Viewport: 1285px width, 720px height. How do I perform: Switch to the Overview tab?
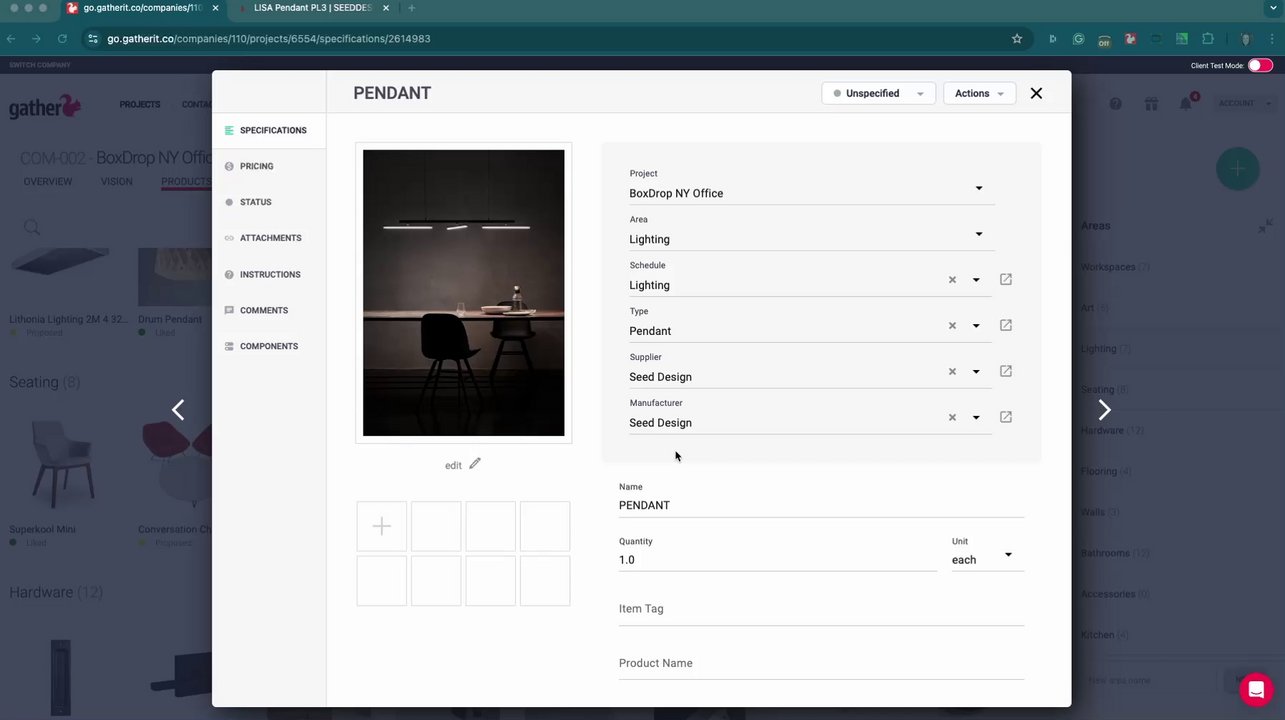tap(48, 182)
